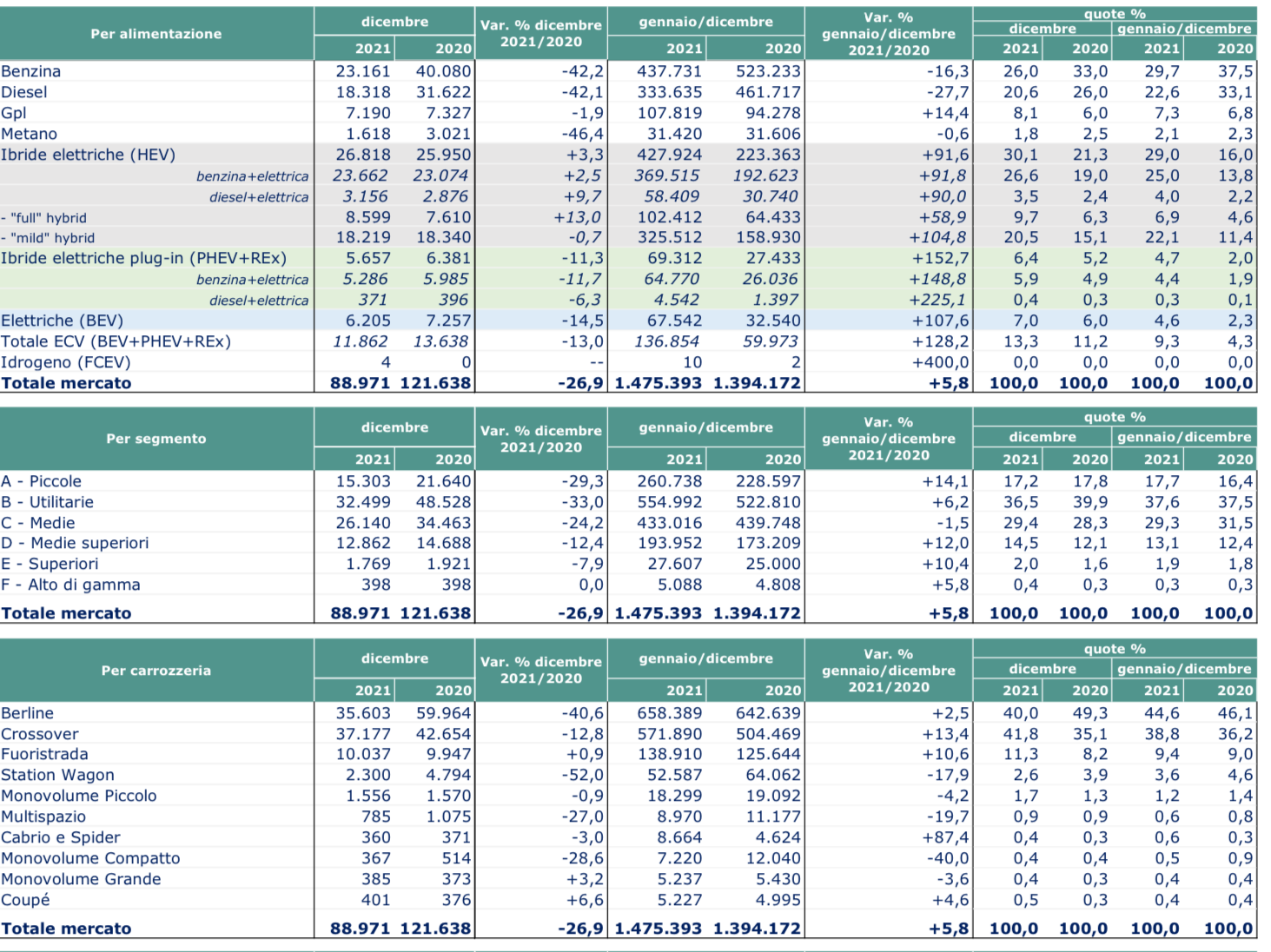Select the Ibride elettriche (HEV) row label
The height and width of the screenshot is (952, 1271).
88,155
